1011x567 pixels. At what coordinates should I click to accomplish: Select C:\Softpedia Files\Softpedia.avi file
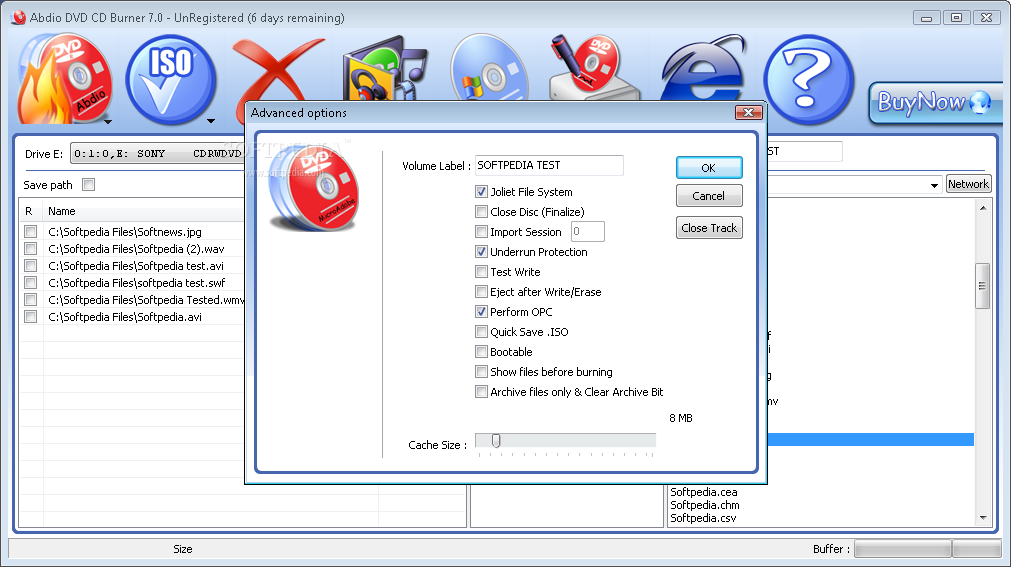pyautogui.click(x=125, y=317)
